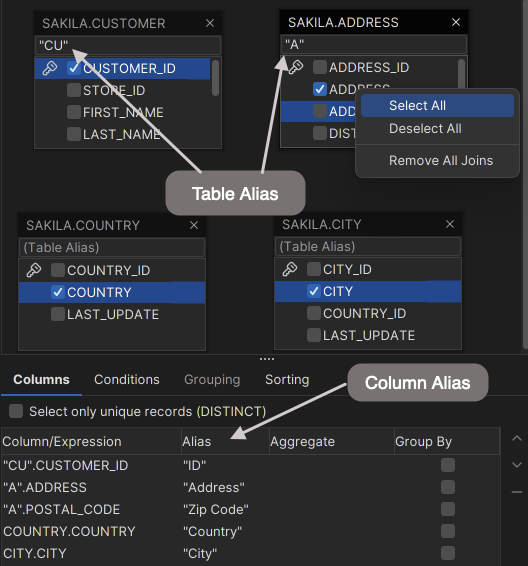Close the SAKILA.COUNTRY table box
528x566 pixels.
coord(194,225)
